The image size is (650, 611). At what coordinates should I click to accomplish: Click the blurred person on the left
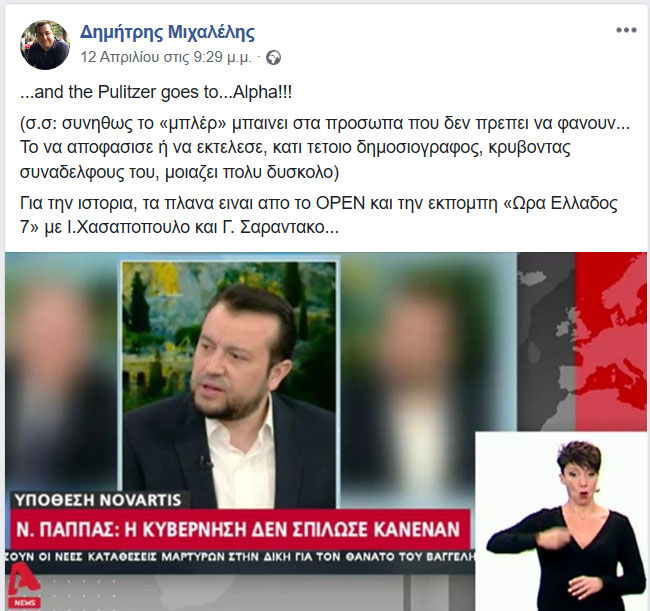[x=60, y=373]
